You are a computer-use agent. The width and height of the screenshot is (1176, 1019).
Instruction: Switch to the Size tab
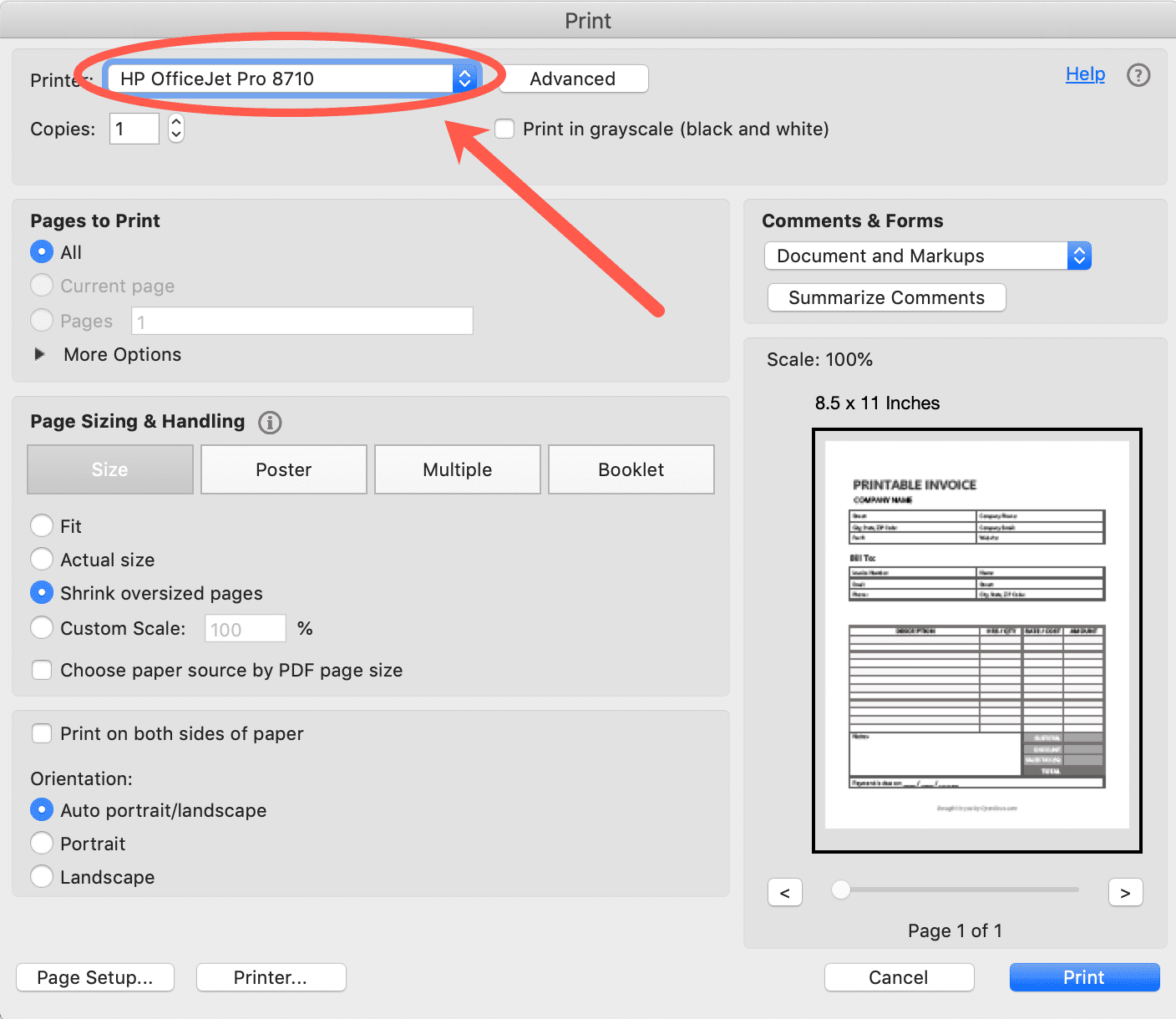[110, 469]
